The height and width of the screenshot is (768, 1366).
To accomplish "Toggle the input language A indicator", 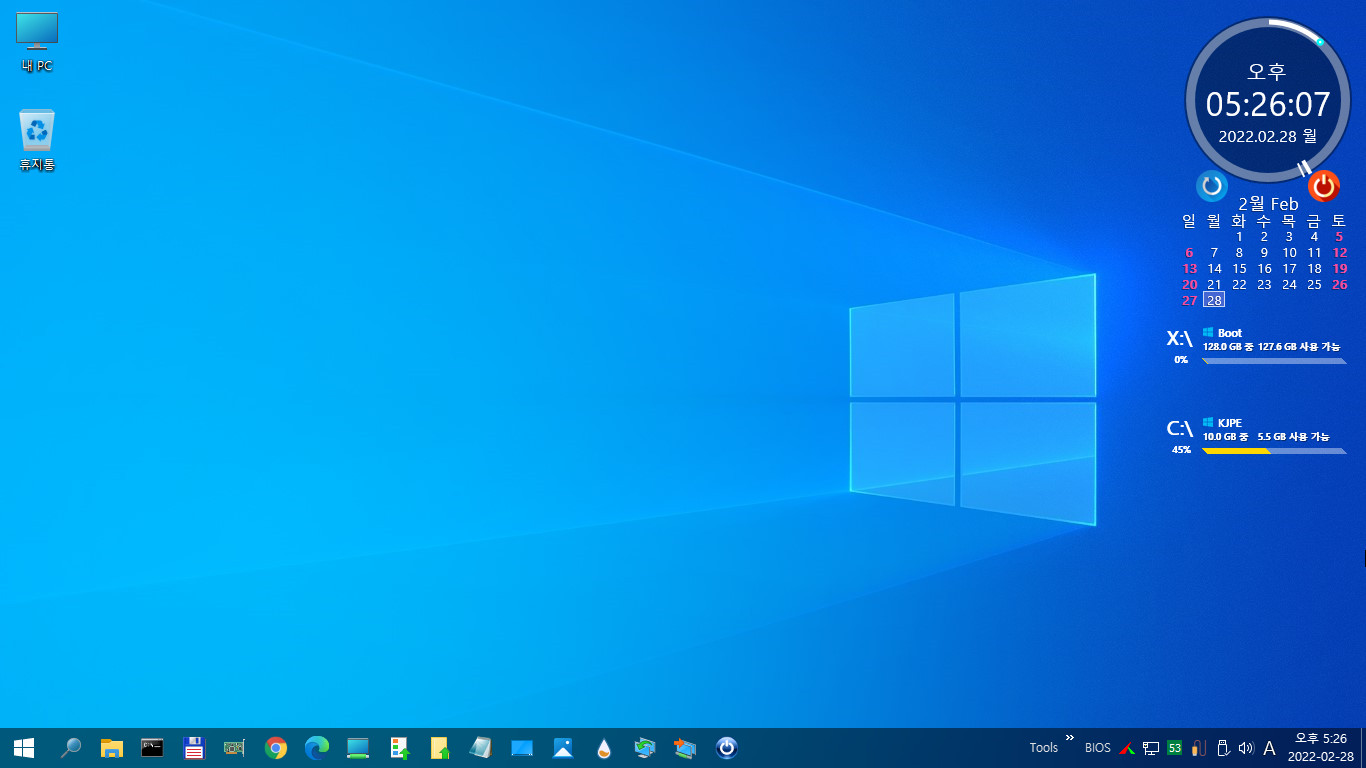I will click(x=1270, y=748).
